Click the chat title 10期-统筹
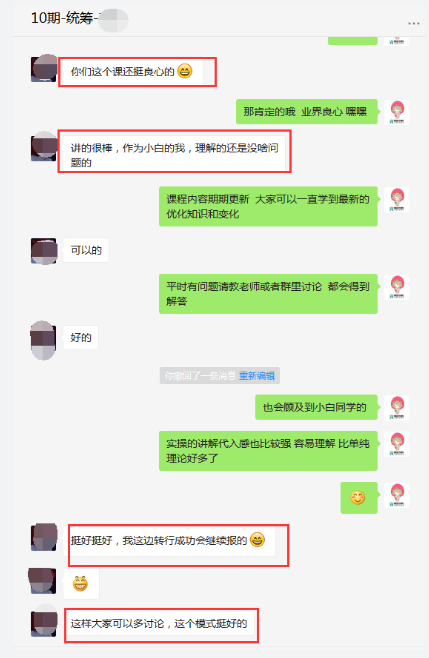 62,18
